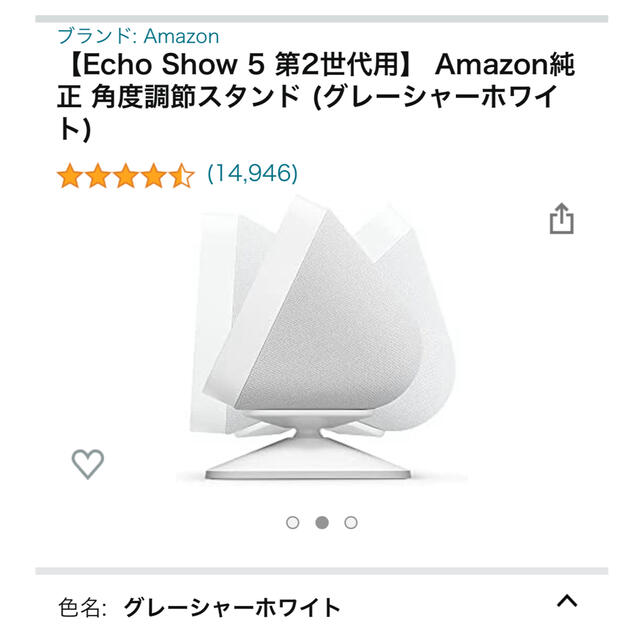Image resolution: width=640 pixels, height=640 pixels.
Task: Select the filled middle carousel dot
Action: (322, 522)
